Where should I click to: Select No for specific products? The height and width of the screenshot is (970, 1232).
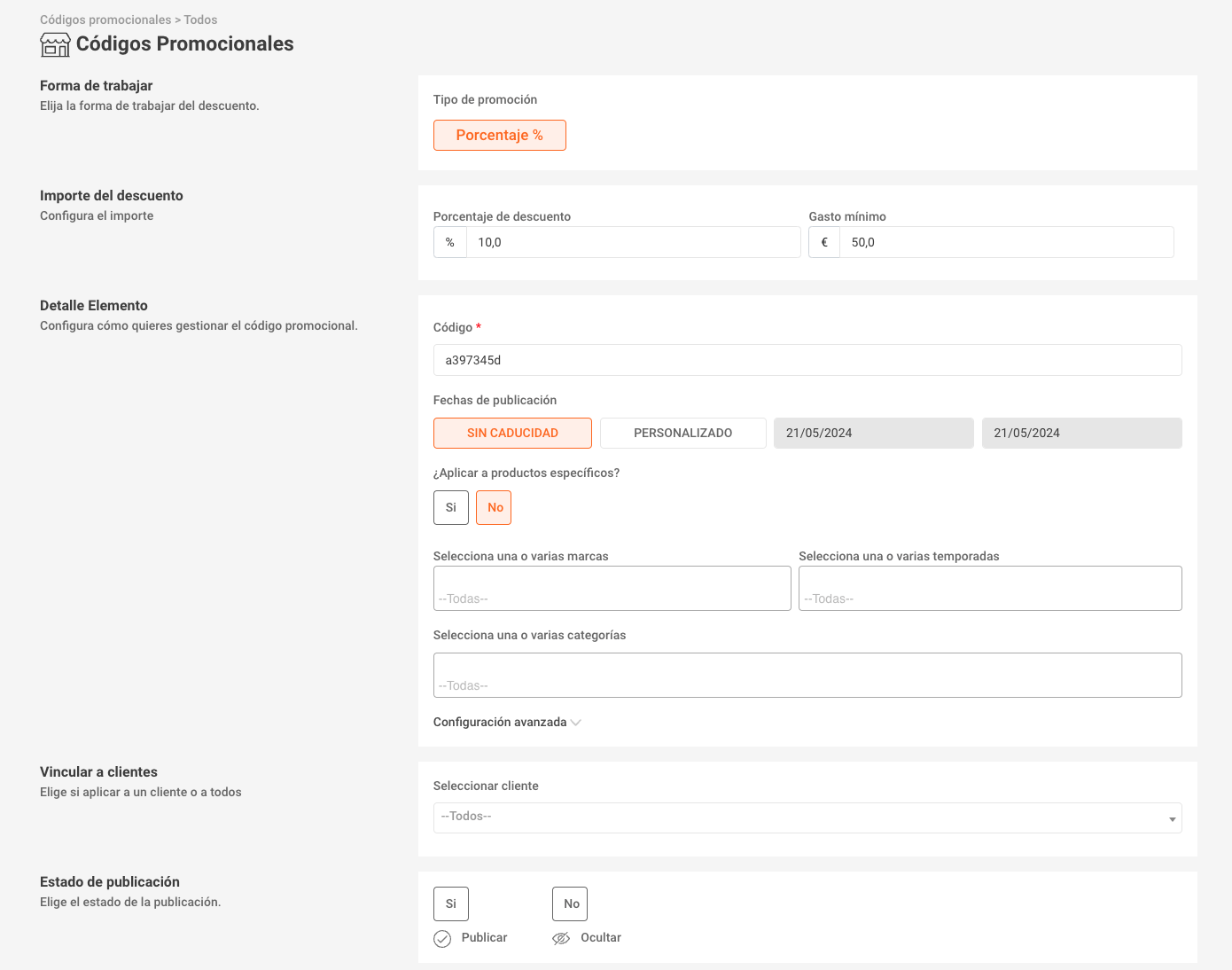coord(494,507)
